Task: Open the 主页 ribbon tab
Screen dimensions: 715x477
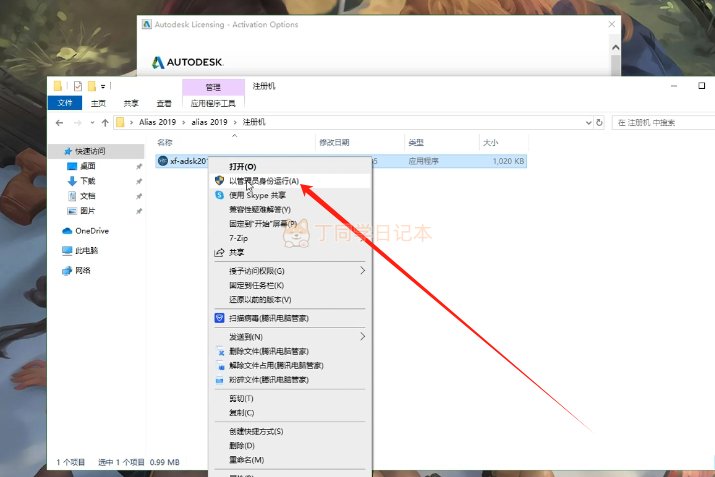Action: (x=98, y=104)
